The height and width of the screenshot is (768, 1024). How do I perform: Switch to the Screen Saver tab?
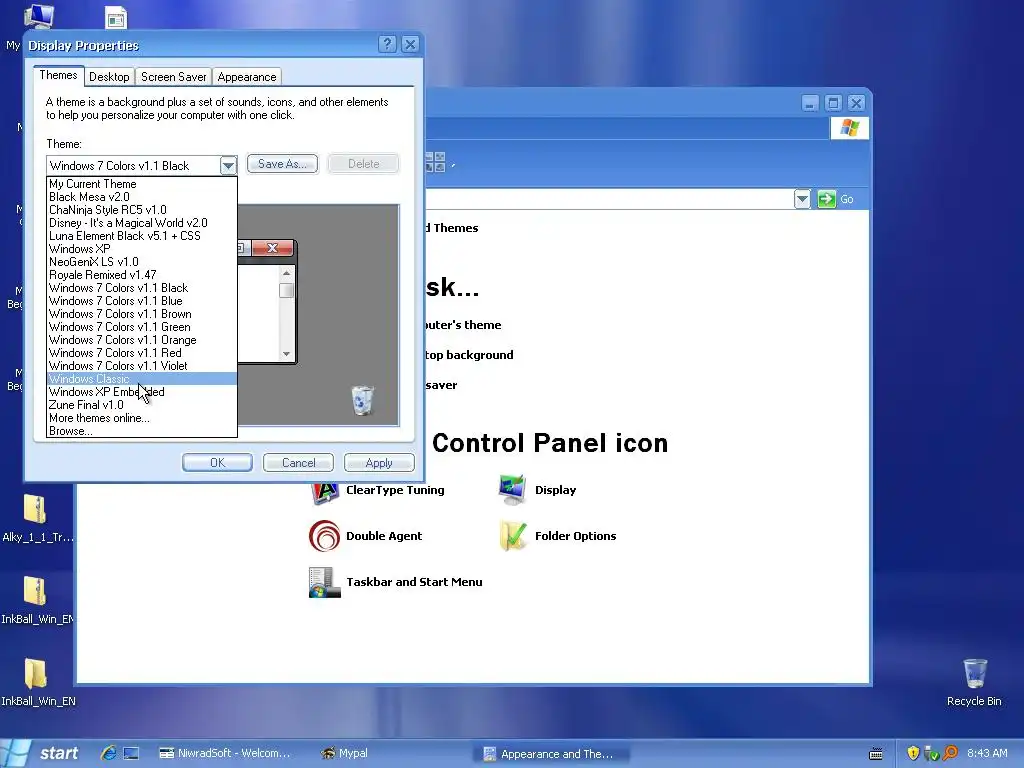pyautogui.click(x=174, y=77)
